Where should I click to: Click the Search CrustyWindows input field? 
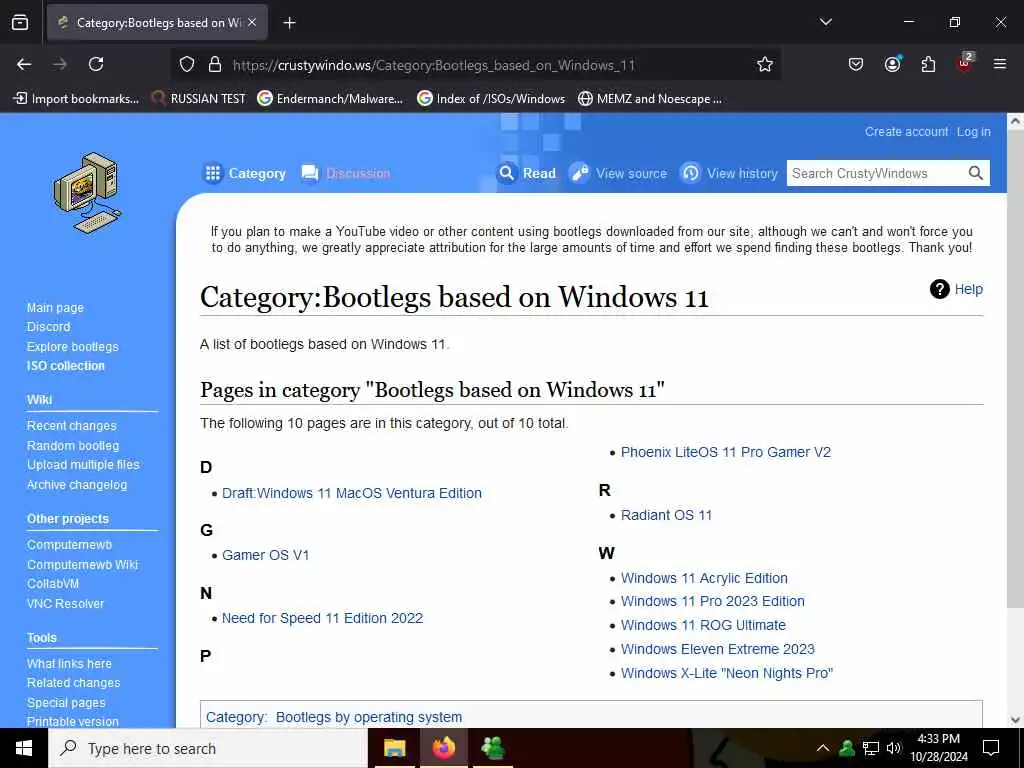875,173
